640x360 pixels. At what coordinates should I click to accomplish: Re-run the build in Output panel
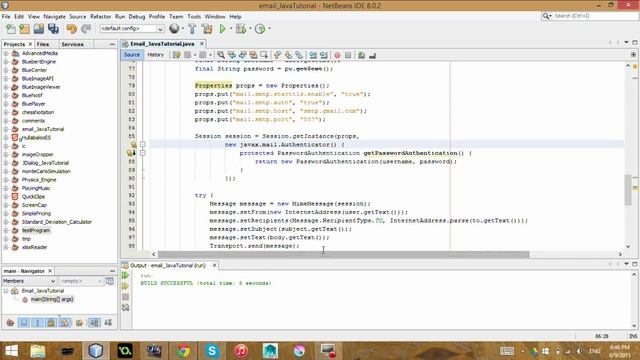(x=125, y=276)
